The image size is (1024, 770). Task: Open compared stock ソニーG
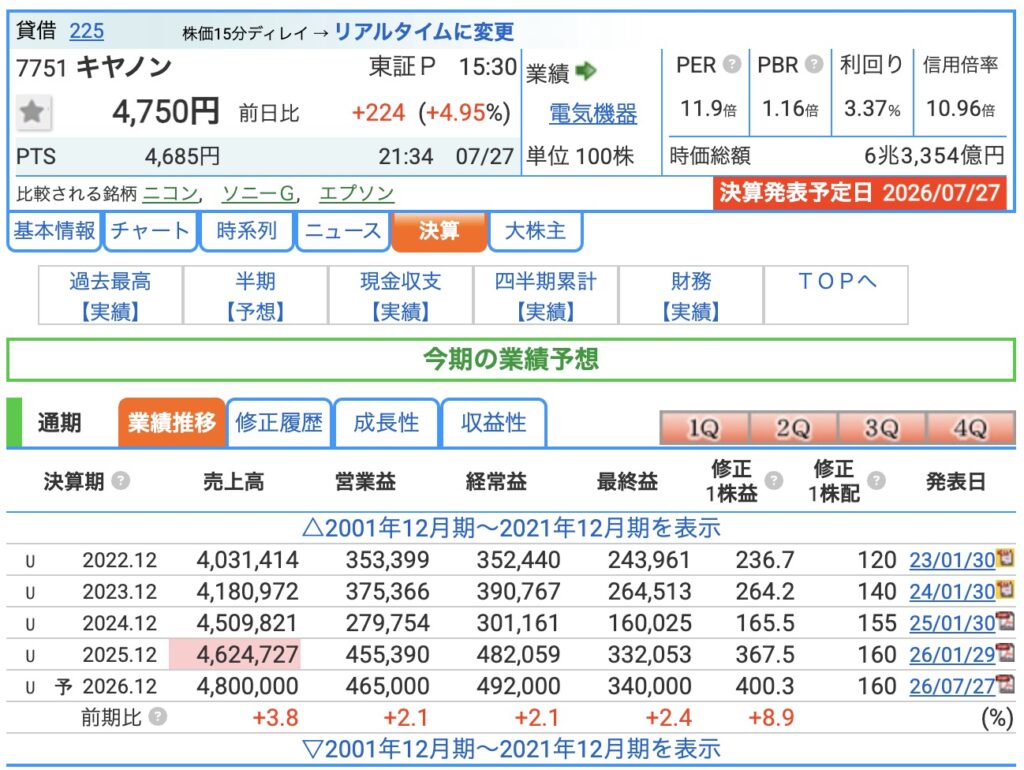coord(259,193)
